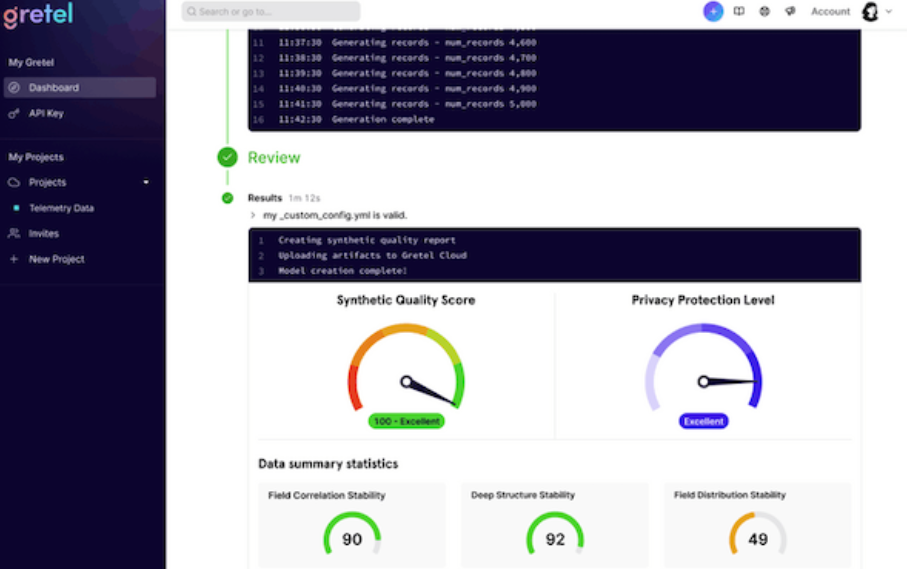This screenshot has width=907, height=569.
Task: Click New Project in sidebar
Action: tap(56, 259)
